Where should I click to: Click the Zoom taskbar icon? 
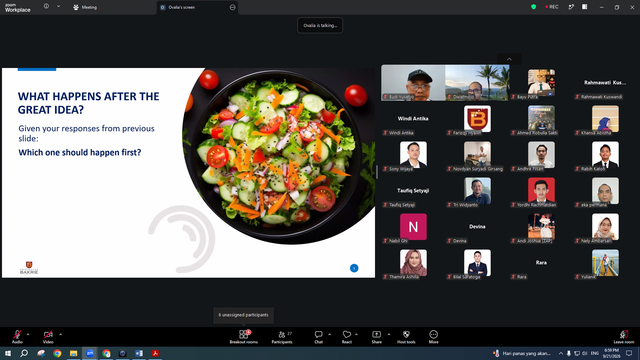[90, 353]
